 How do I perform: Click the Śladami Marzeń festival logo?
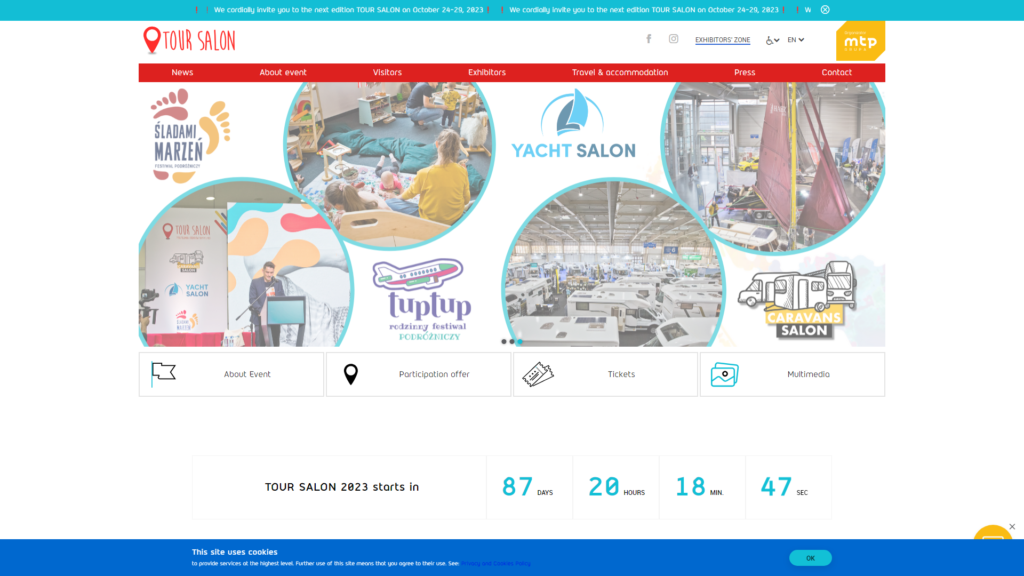(190, 135)
